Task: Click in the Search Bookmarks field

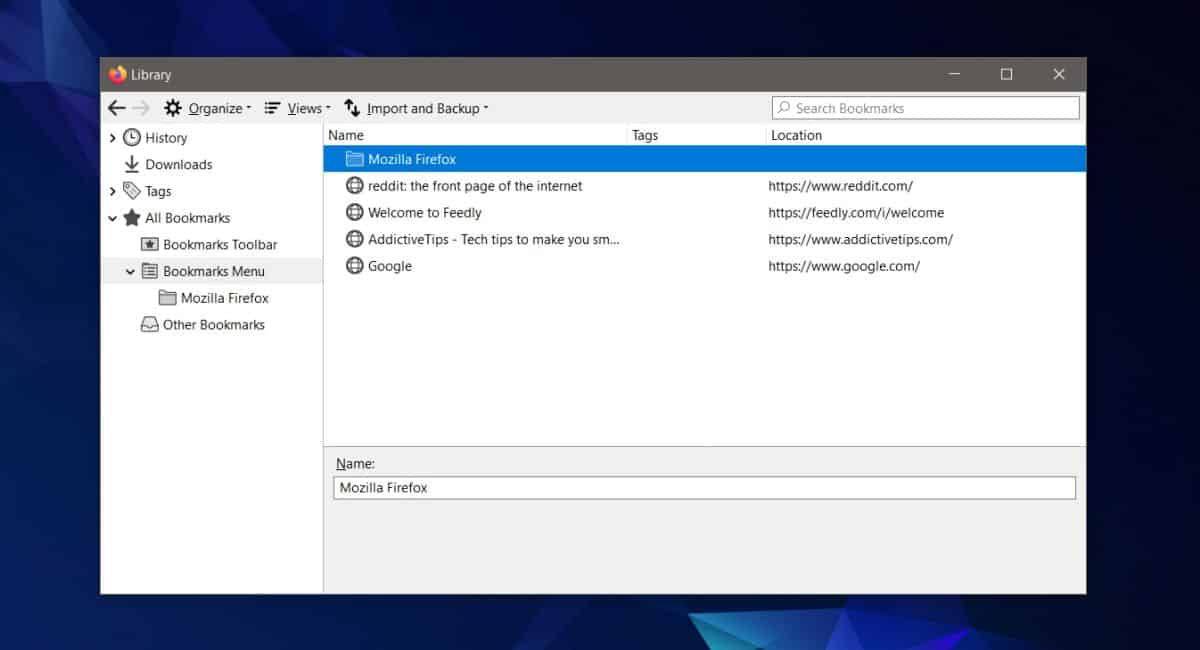Action: click(926, 108)
